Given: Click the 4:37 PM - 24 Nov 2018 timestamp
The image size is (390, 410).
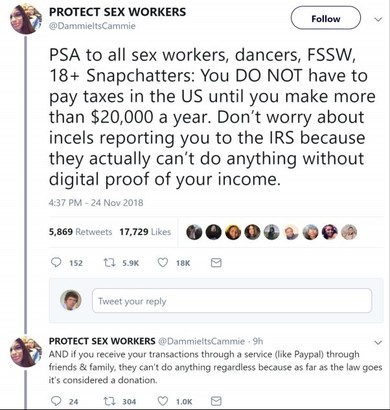Looking at the screenshot, I should 96,203.
